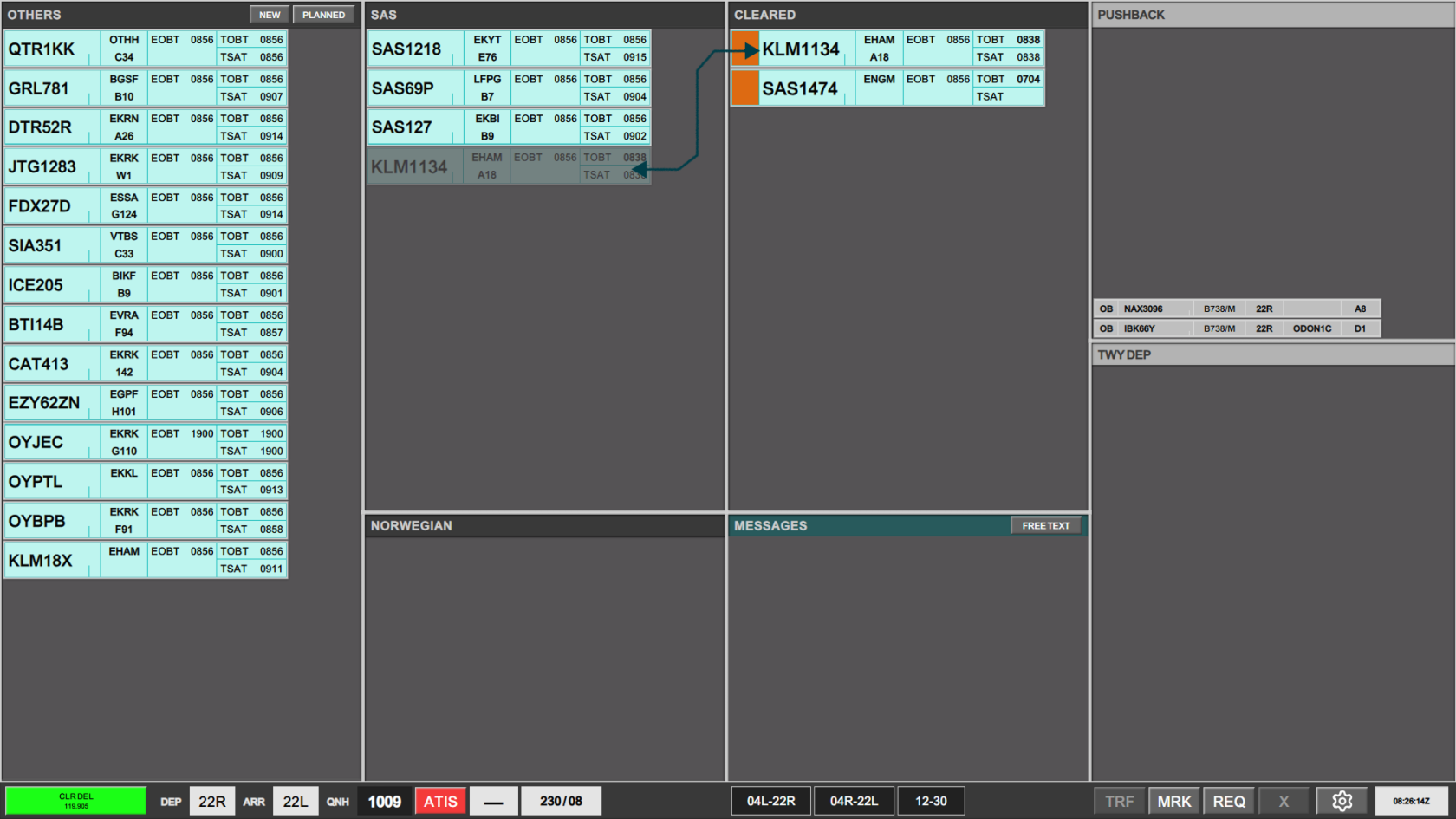
Task: Click the FREE TEXT button in Messages
Action: (1046, 525)
